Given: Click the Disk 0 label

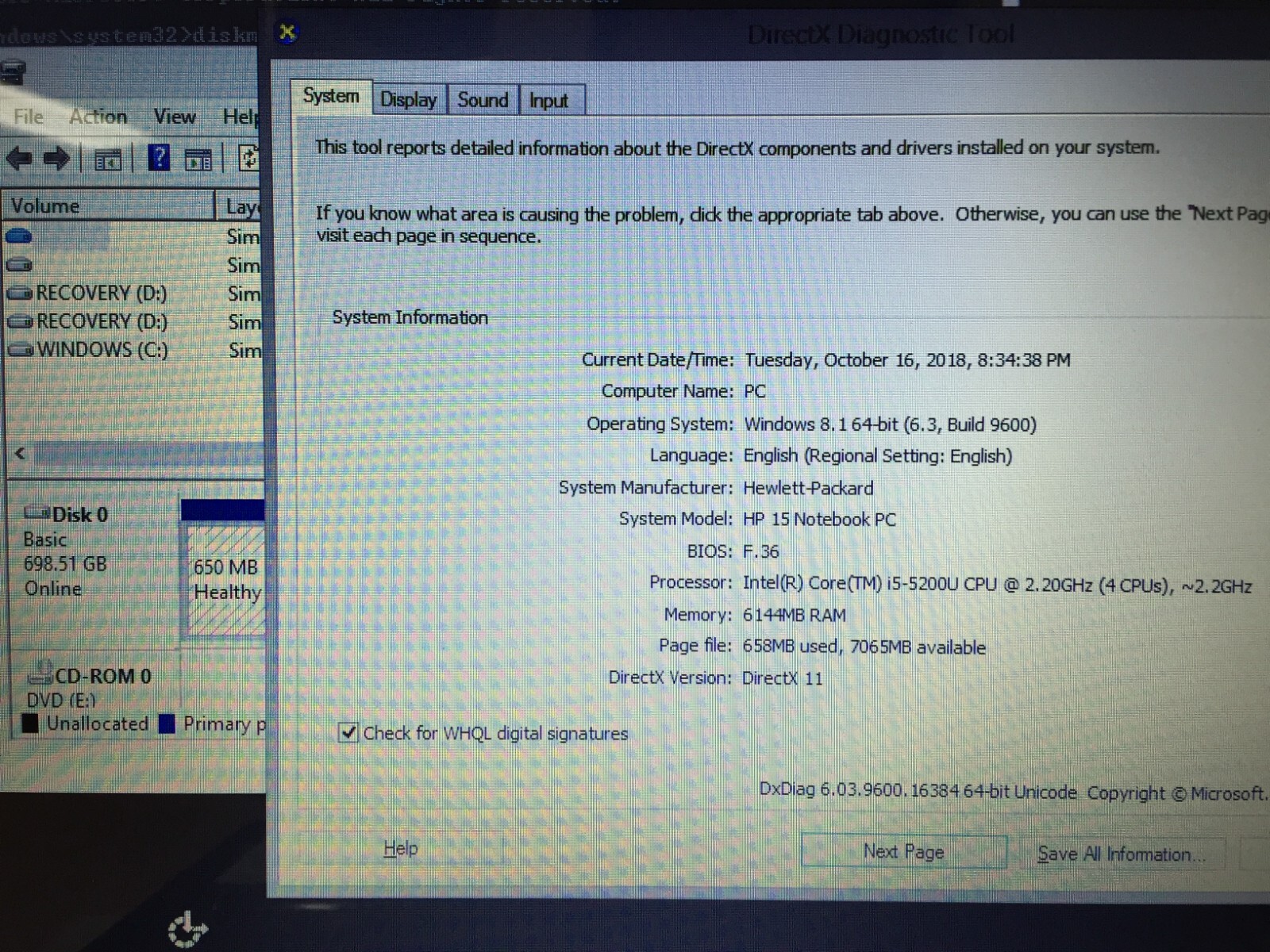Looking at the screenshot, I should click(80, 515).
